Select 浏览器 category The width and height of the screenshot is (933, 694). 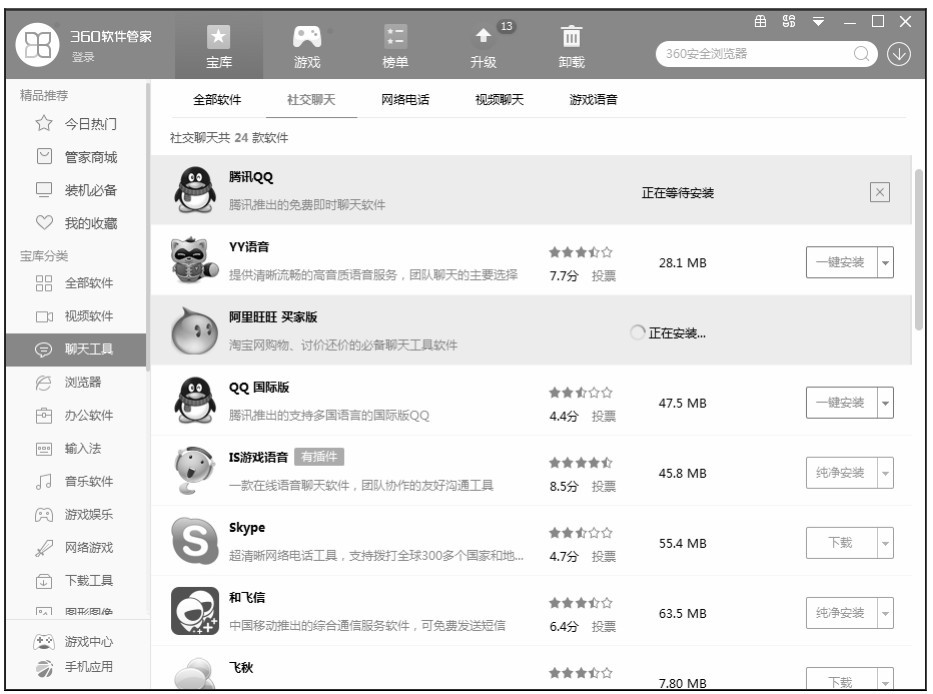point(76,382)
